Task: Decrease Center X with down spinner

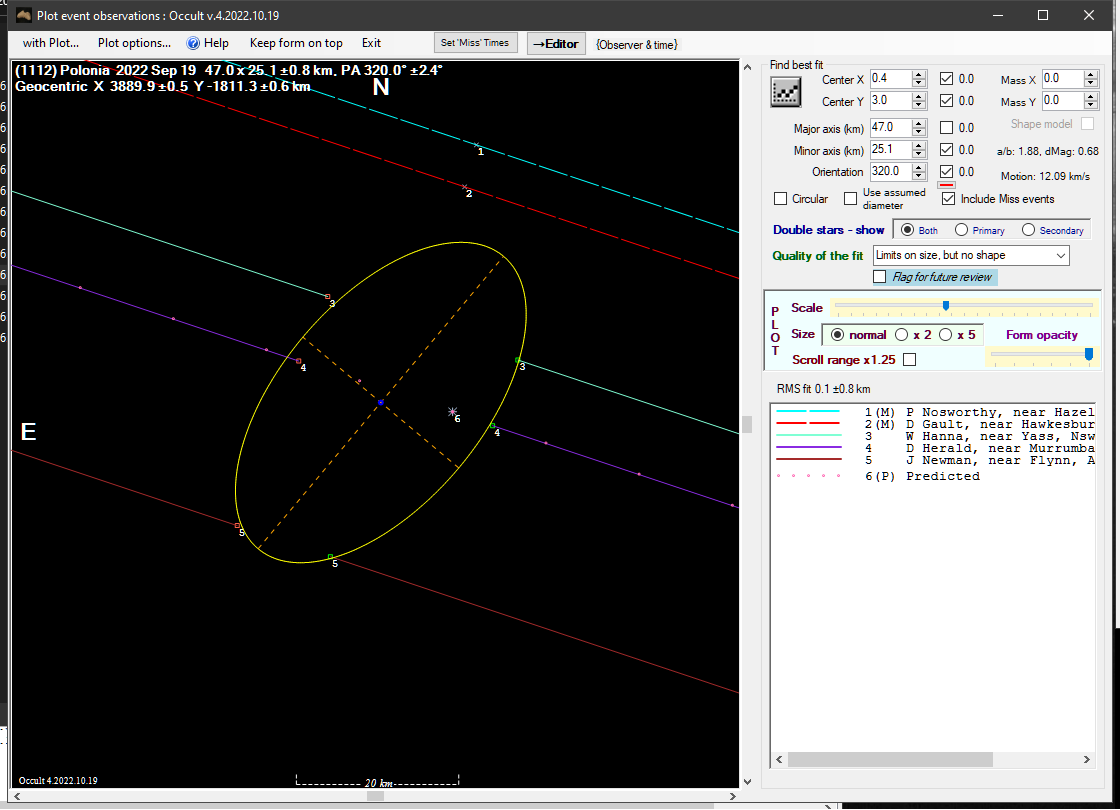Action: pyautogui.click(x=919, y=84)
